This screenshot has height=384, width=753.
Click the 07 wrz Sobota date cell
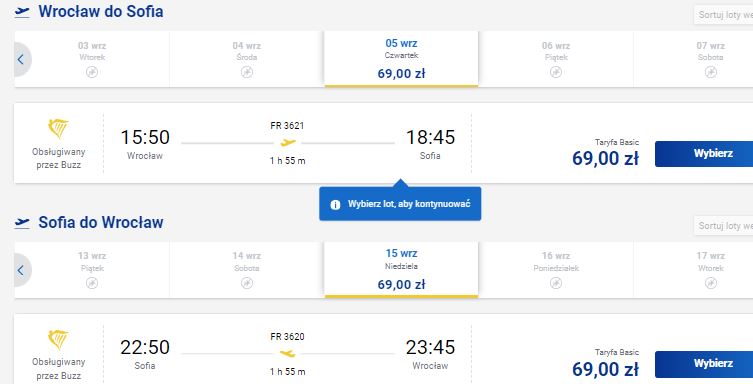(x=693, y=59)
